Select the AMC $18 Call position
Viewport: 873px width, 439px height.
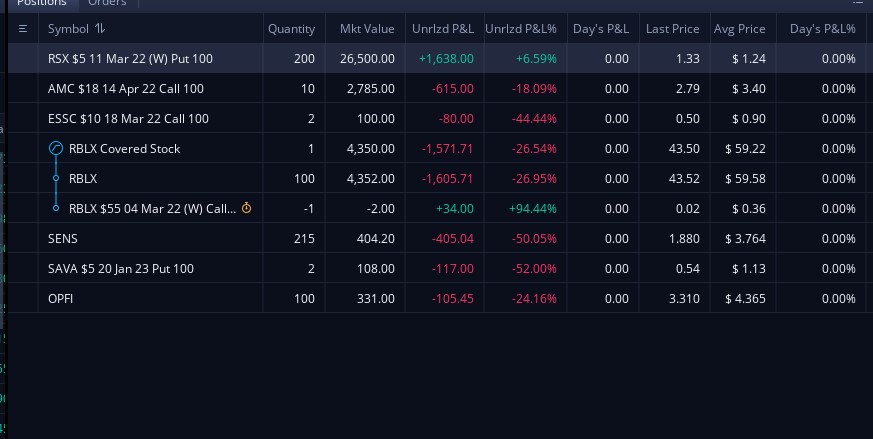pyautogui.click(x=436, y=89)
